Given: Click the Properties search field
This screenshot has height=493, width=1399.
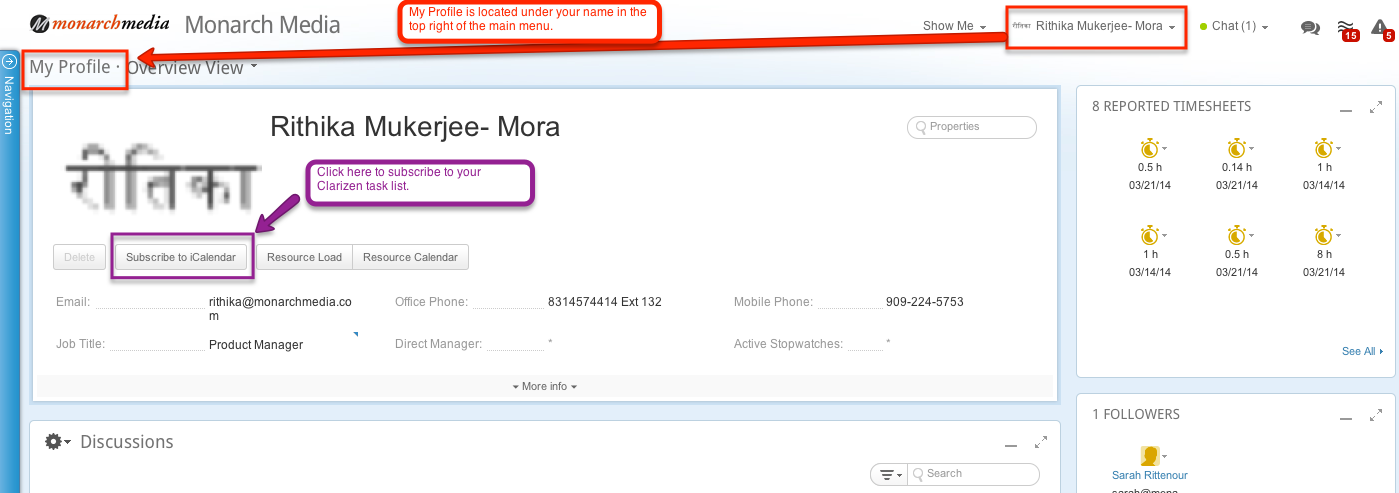Looking at the screenshot, I should (972, 127).
